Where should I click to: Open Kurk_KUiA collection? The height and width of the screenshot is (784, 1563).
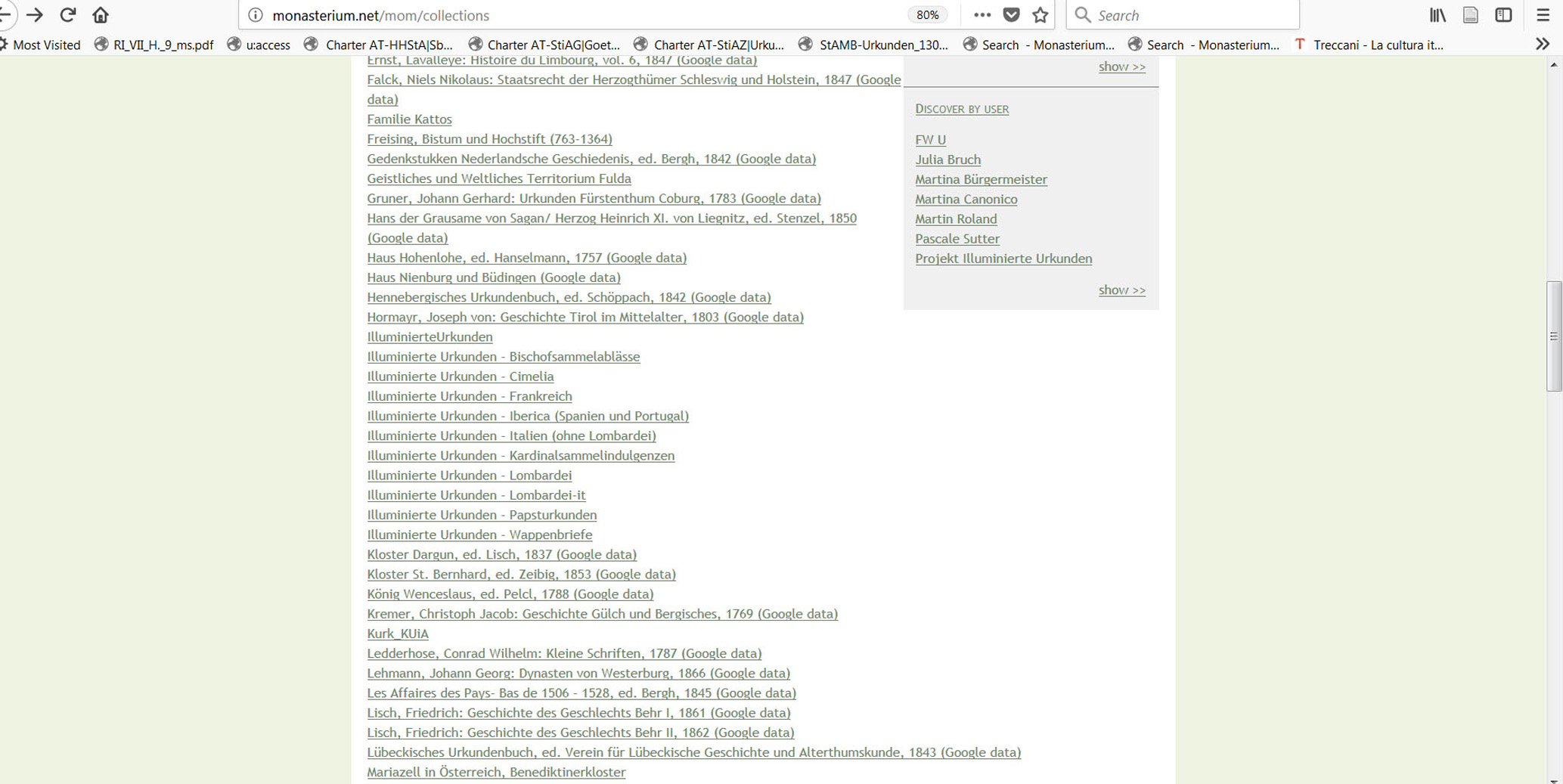398,634
